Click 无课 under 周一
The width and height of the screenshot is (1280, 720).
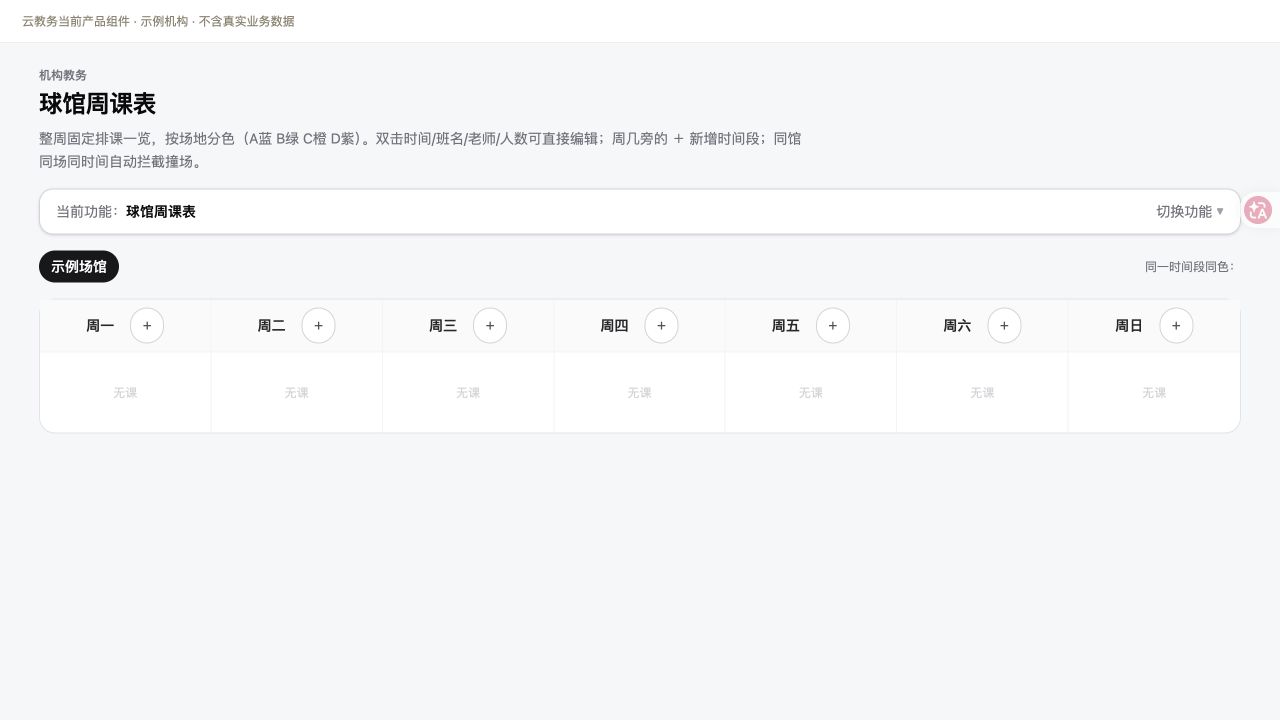(x=125, y=393)
